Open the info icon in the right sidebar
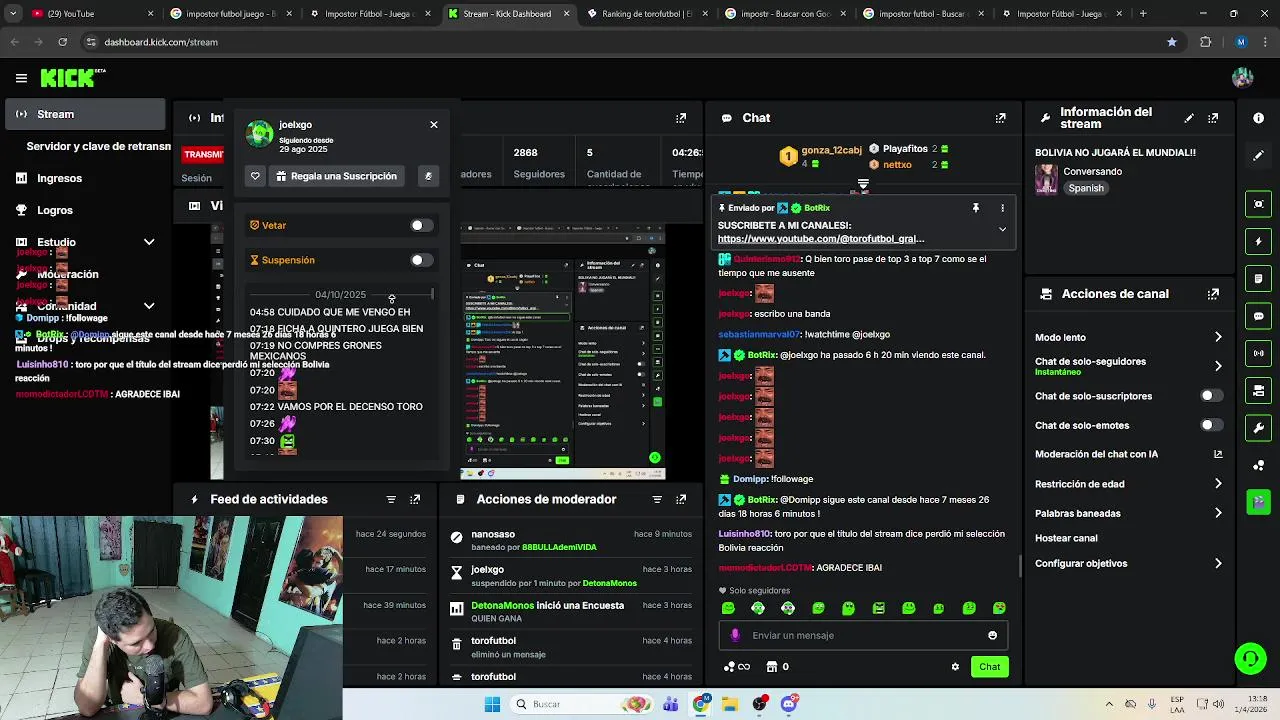The width and height of the screenshot is (1280, 720). click(x=1258, y=118)
